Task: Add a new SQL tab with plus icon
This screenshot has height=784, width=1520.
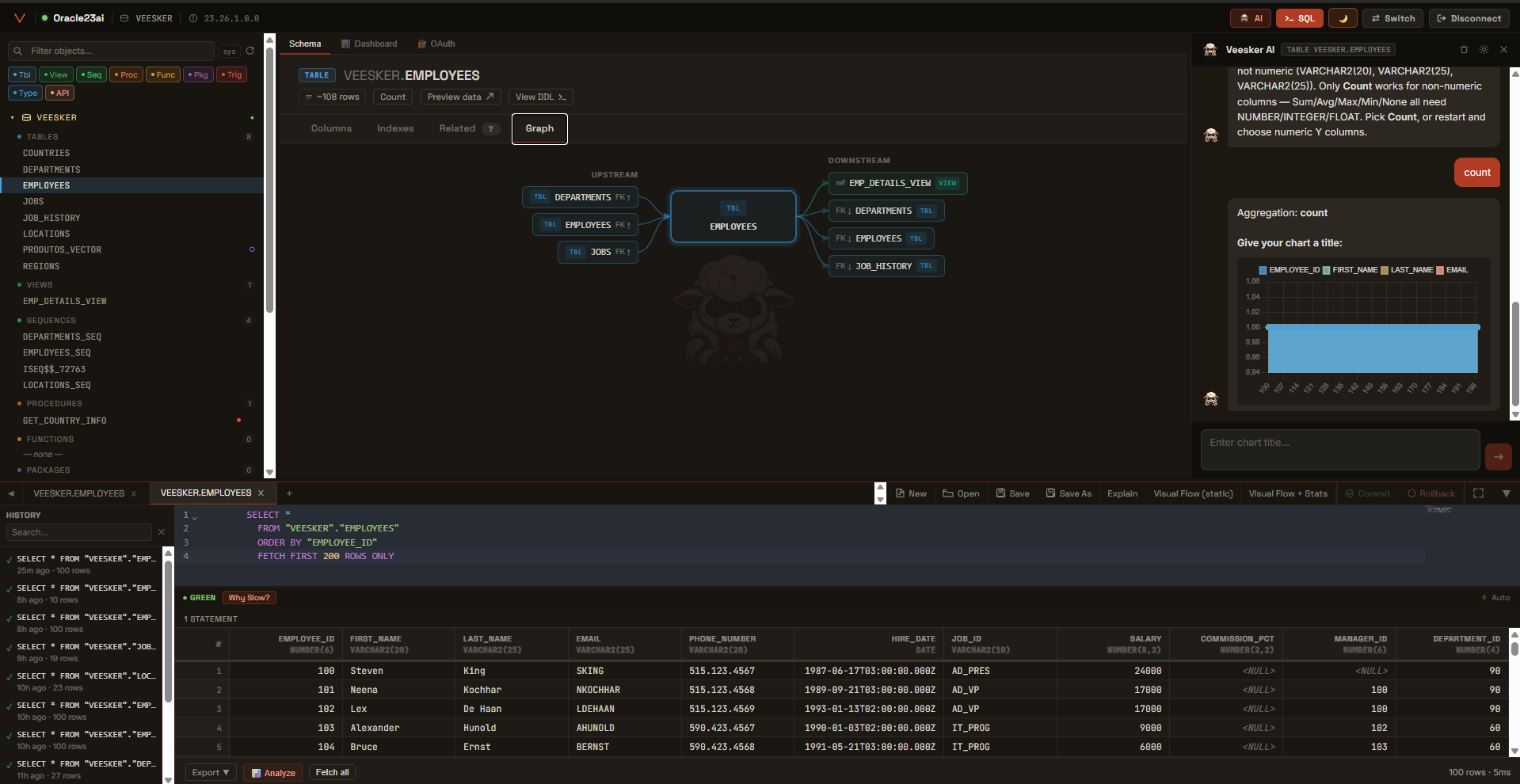Action: pos(289,493)
